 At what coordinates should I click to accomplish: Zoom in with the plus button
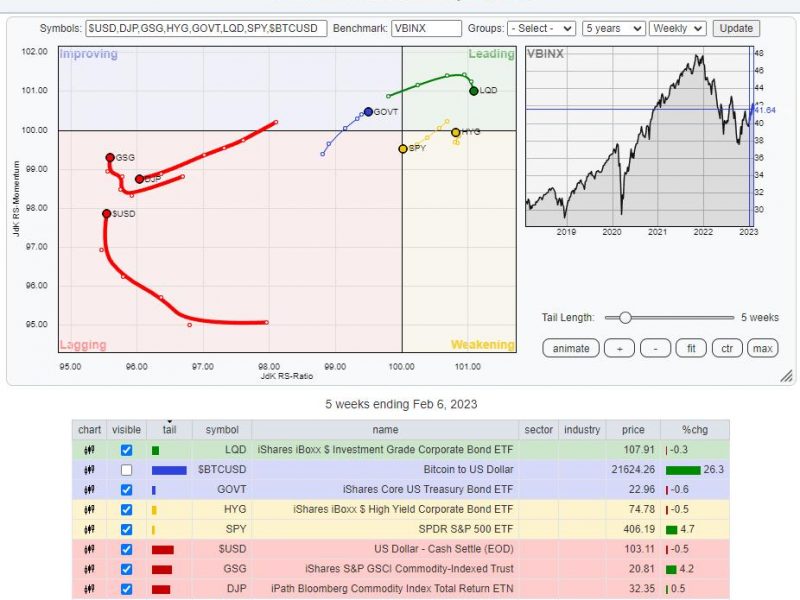coord(619,348)
